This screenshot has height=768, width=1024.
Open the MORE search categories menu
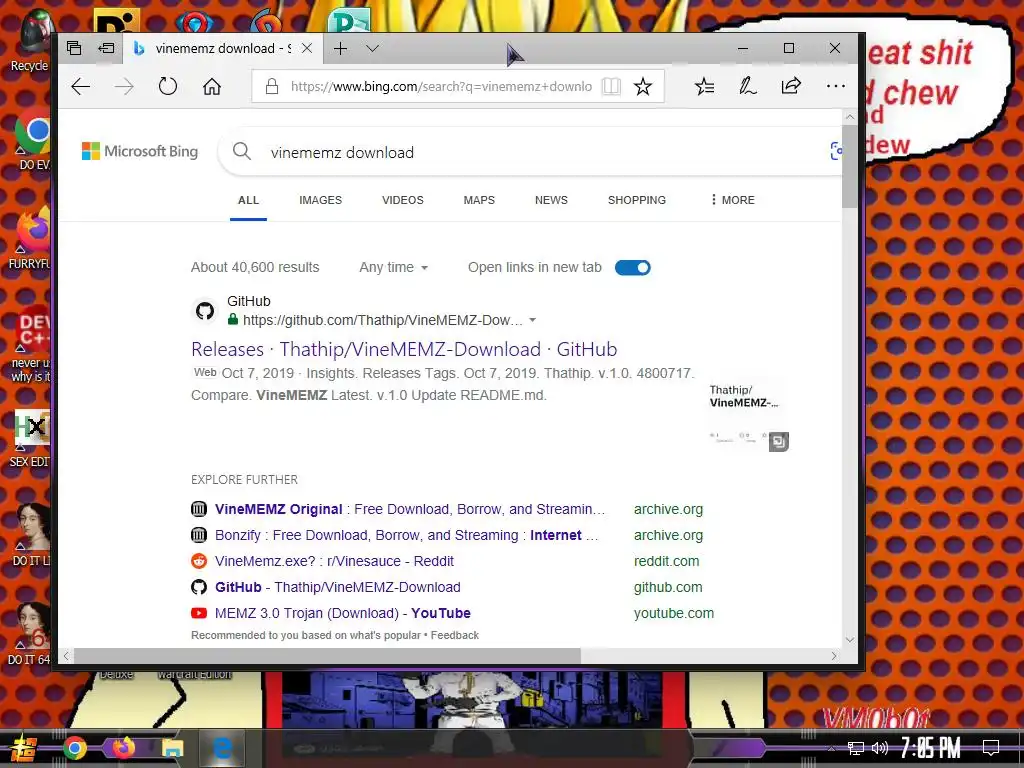pyautogui.click(x=732, y=200)
